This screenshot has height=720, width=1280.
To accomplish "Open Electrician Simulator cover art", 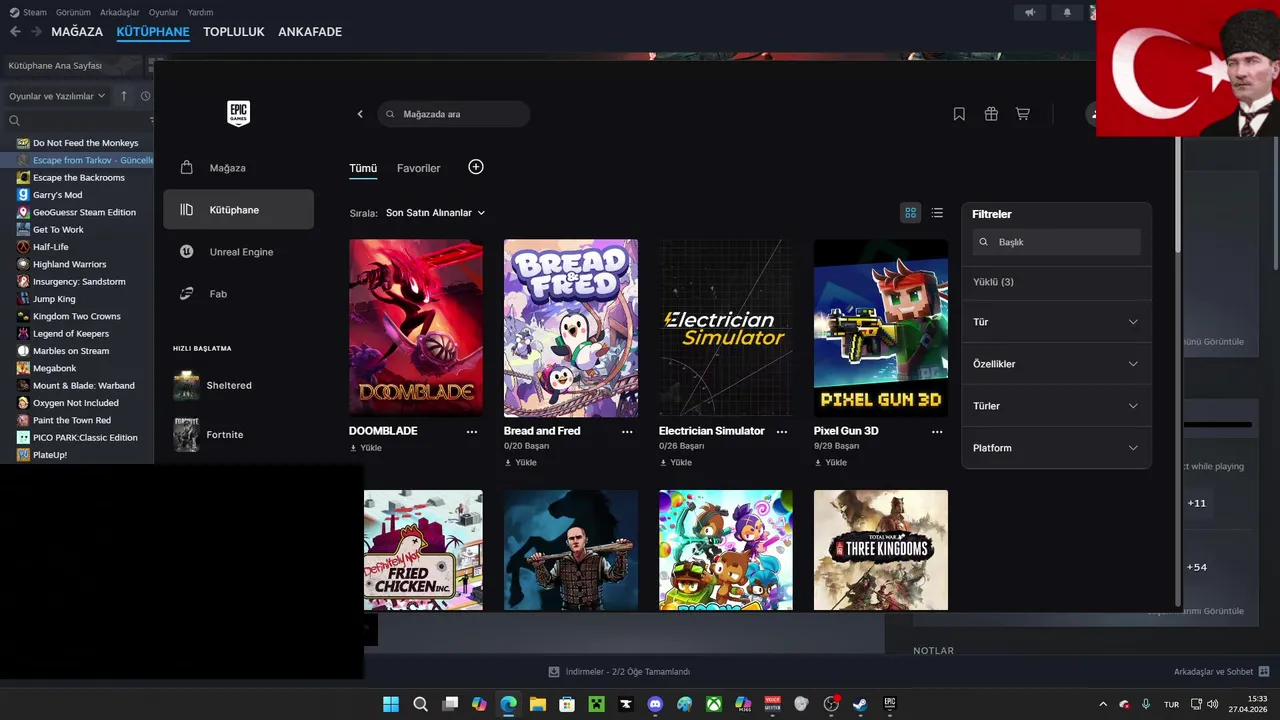I will pos(726,328).
